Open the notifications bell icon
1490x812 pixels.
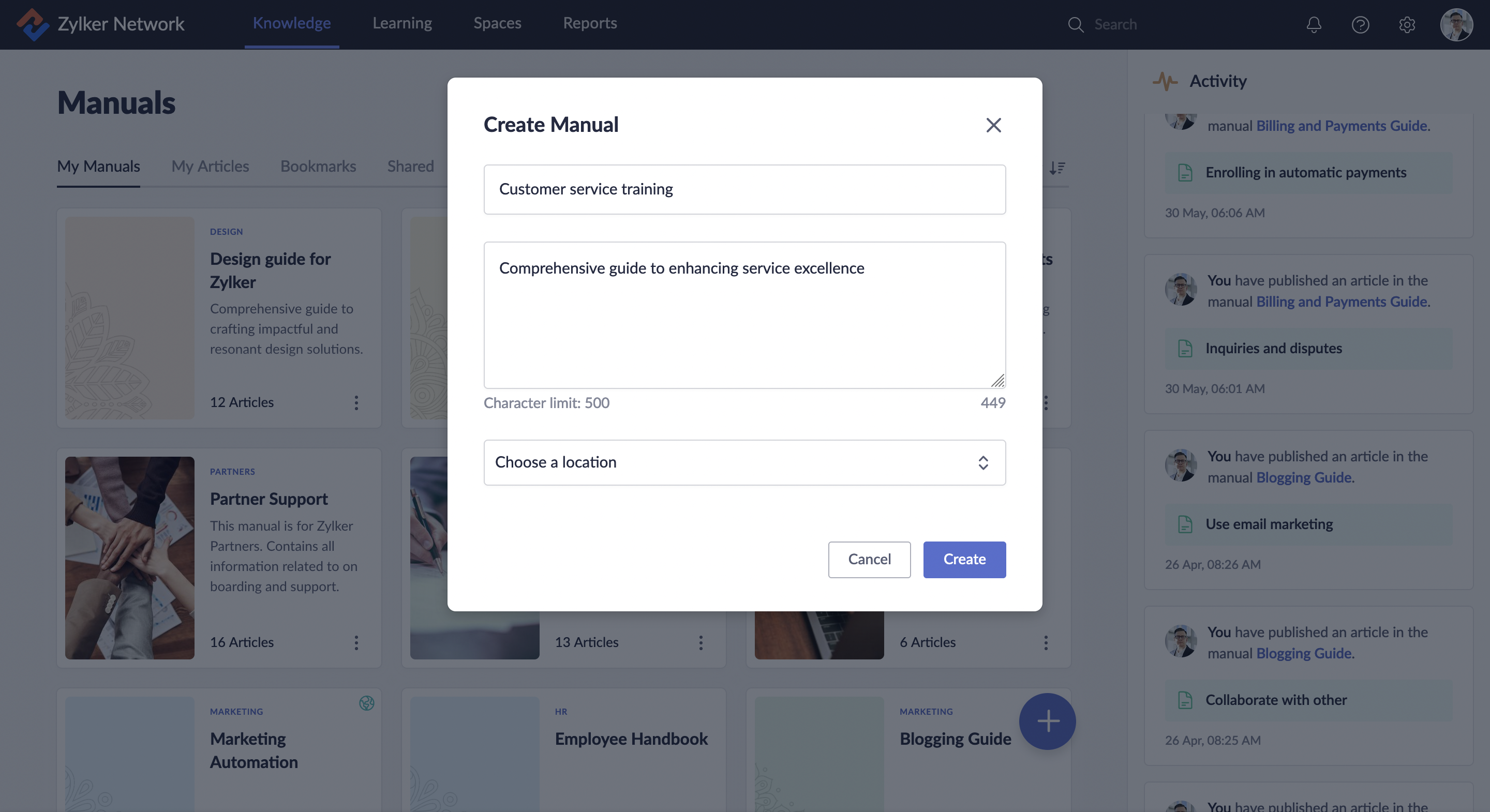coord(1314,24)
